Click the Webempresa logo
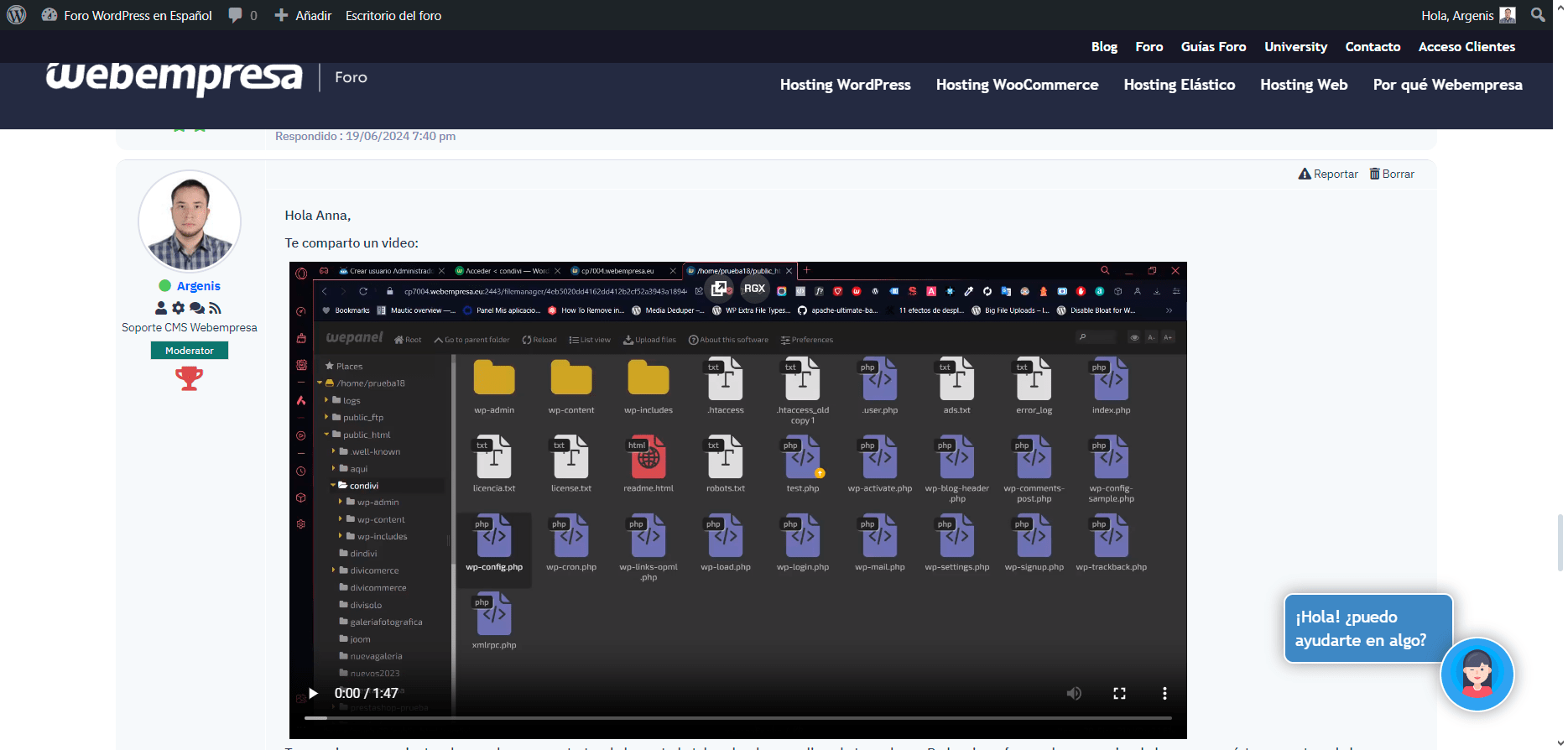 (174, 77)
